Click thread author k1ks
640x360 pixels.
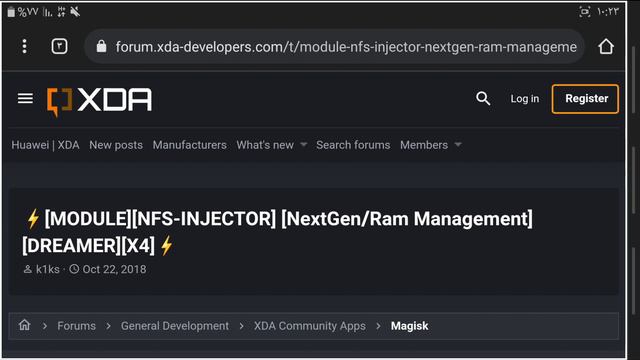coord(47,269)
